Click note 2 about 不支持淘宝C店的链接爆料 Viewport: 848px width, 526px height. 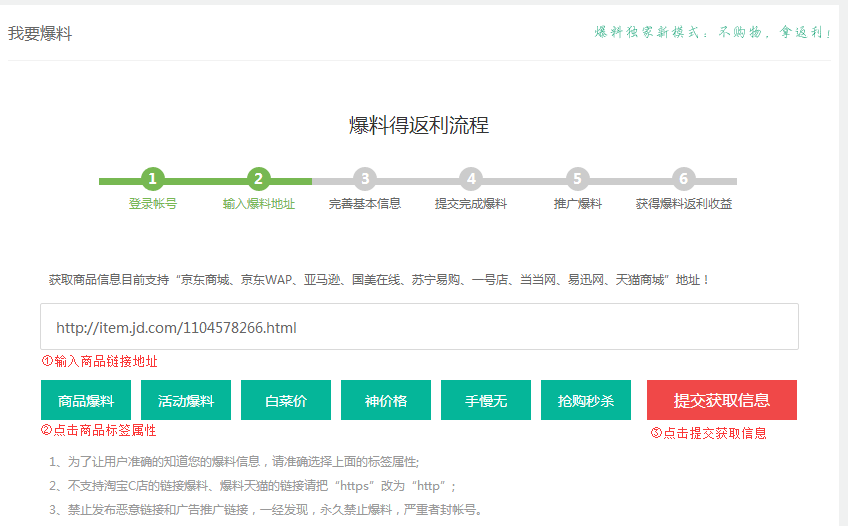point(253,486)
